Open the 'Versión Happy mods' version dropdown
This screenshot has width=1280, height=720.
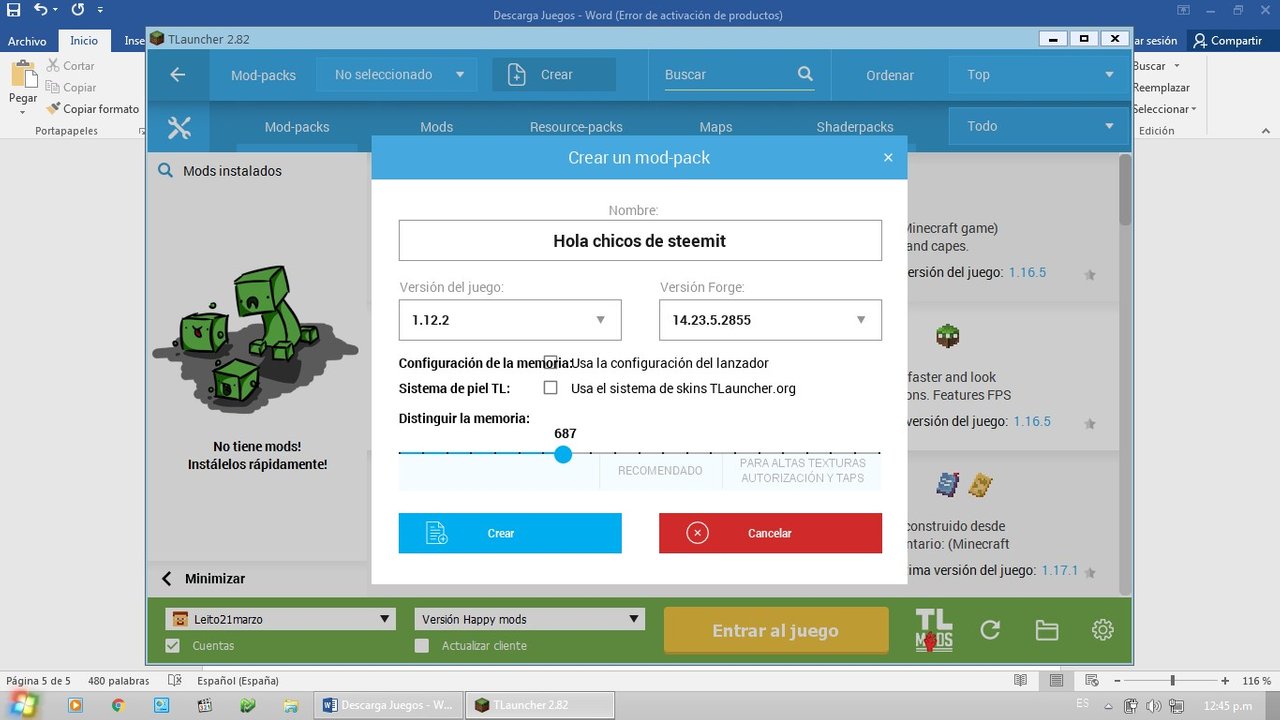click(530, 619)
